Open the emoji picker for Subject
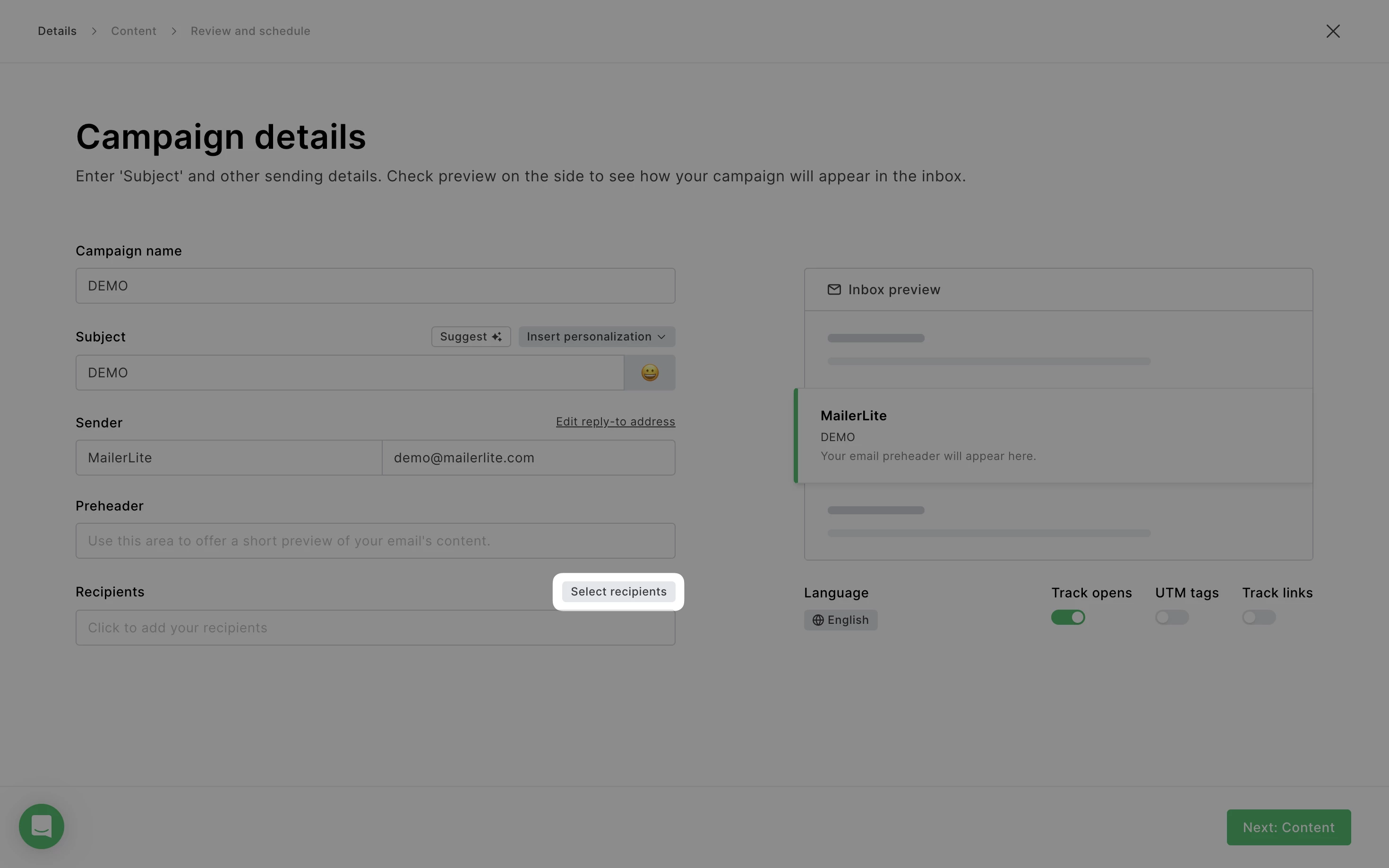The image size is (1389, 868). [x=650, y=373]
